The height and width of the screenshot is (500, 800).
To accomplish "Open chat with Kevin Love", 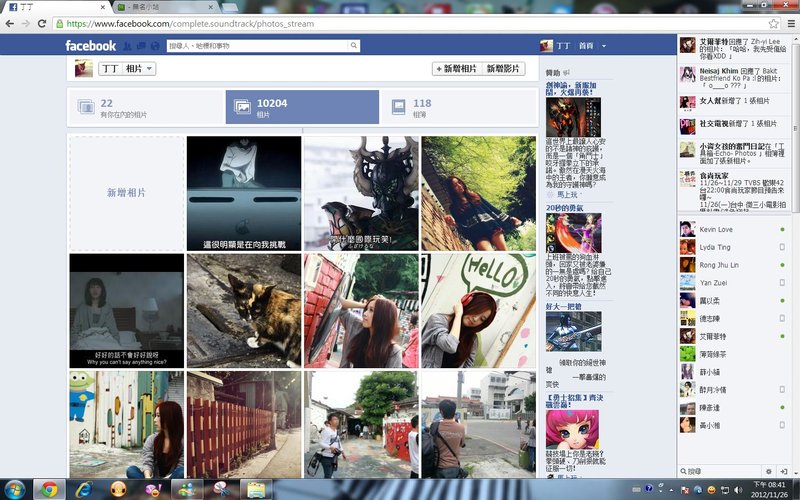I will click(733, 230).
